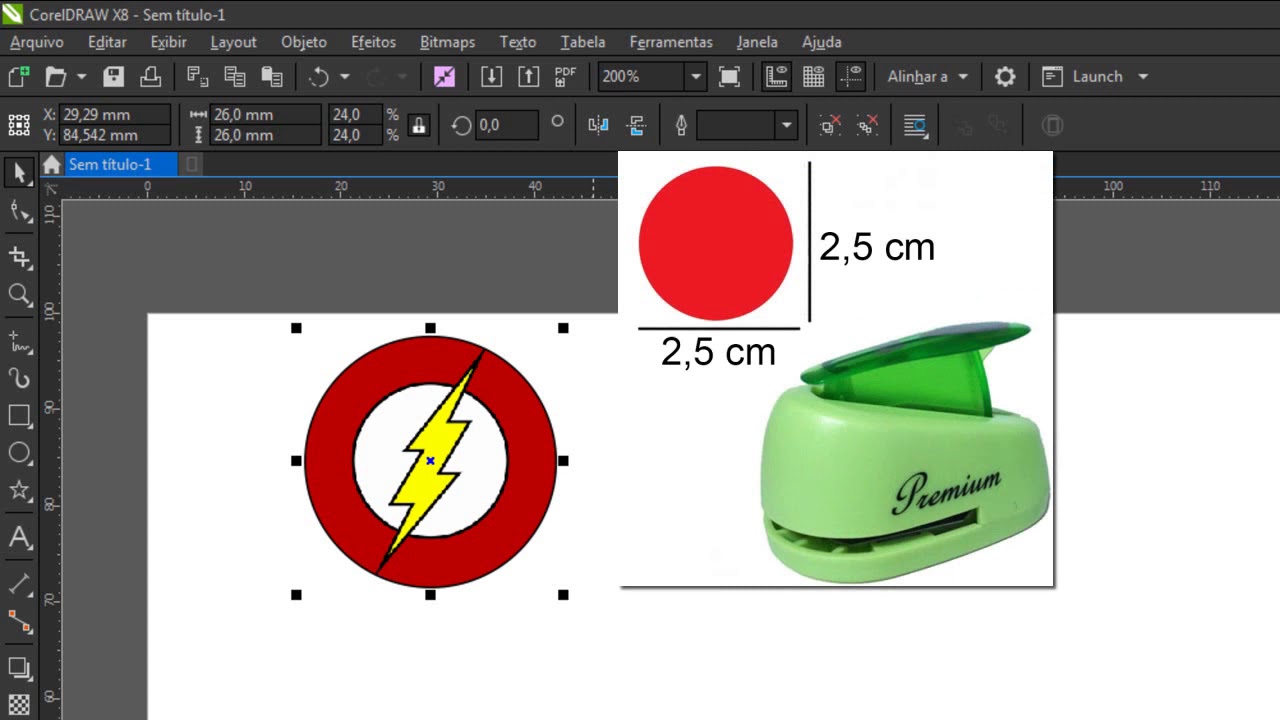Viewport: 1280px width, 720px height.
Task: Open the Wrap text options
Action: click(915, 125)
